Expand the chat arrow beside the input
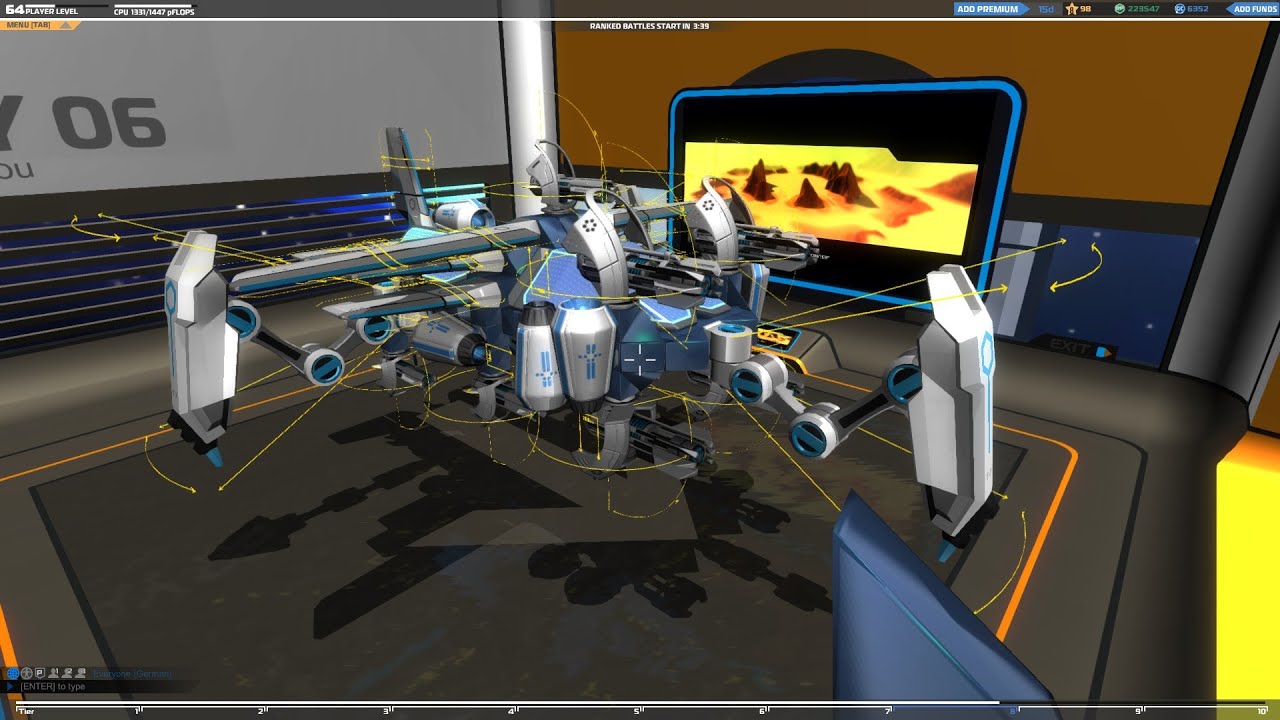 (x=10, y=686)
